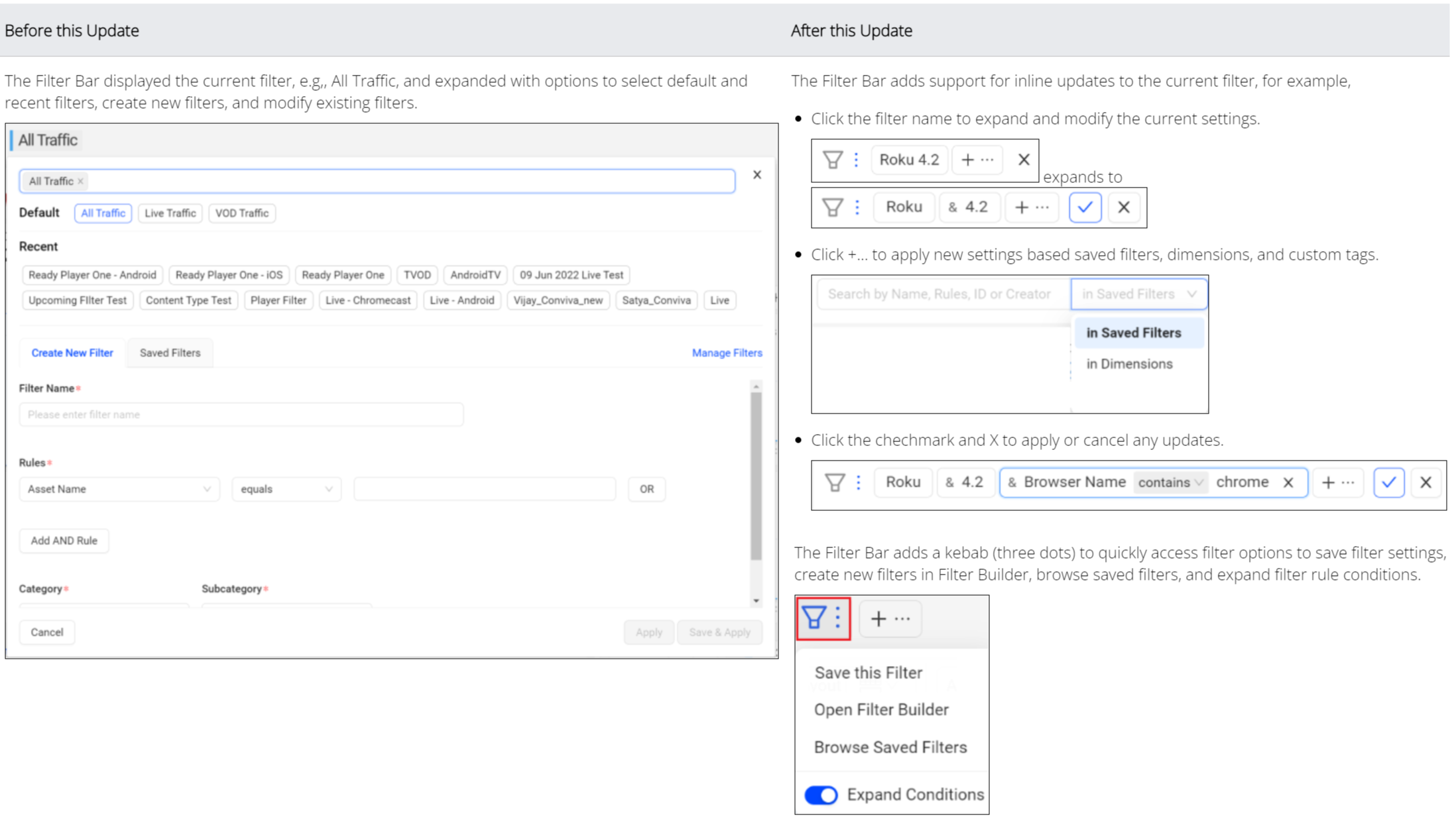Image resolution: width=1456 pixels, height=831 pixels.
Task: Cancel updates with X in bottom filter bar
Action: [1426, 482]
